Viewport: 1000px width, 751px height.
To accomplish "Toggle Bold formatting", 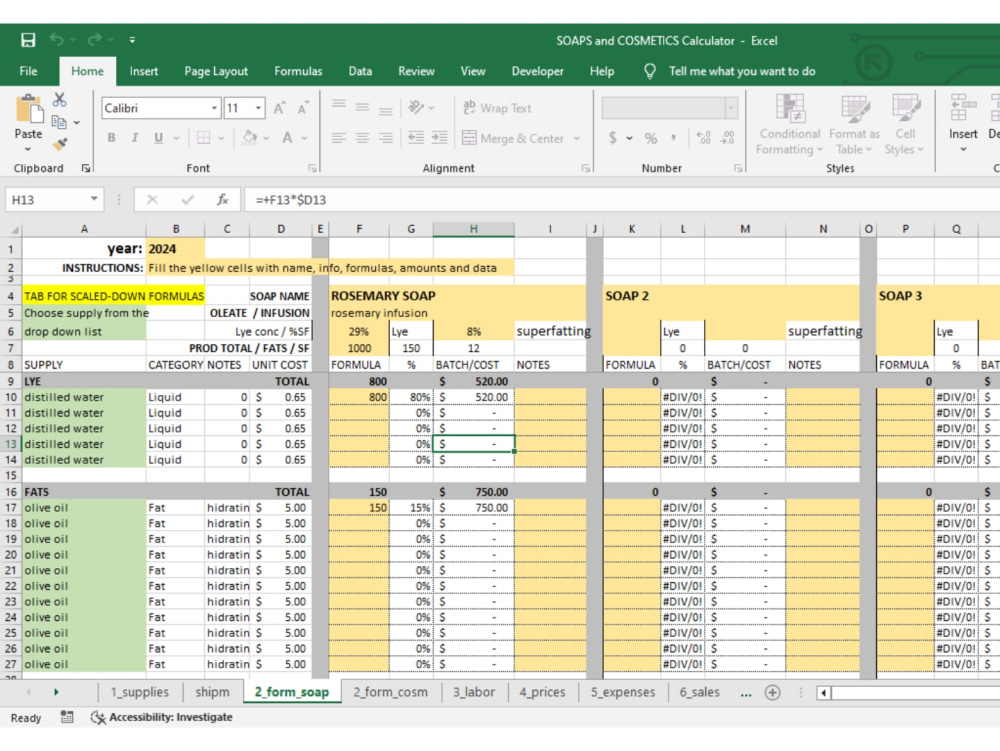I will tap(112, 138).
